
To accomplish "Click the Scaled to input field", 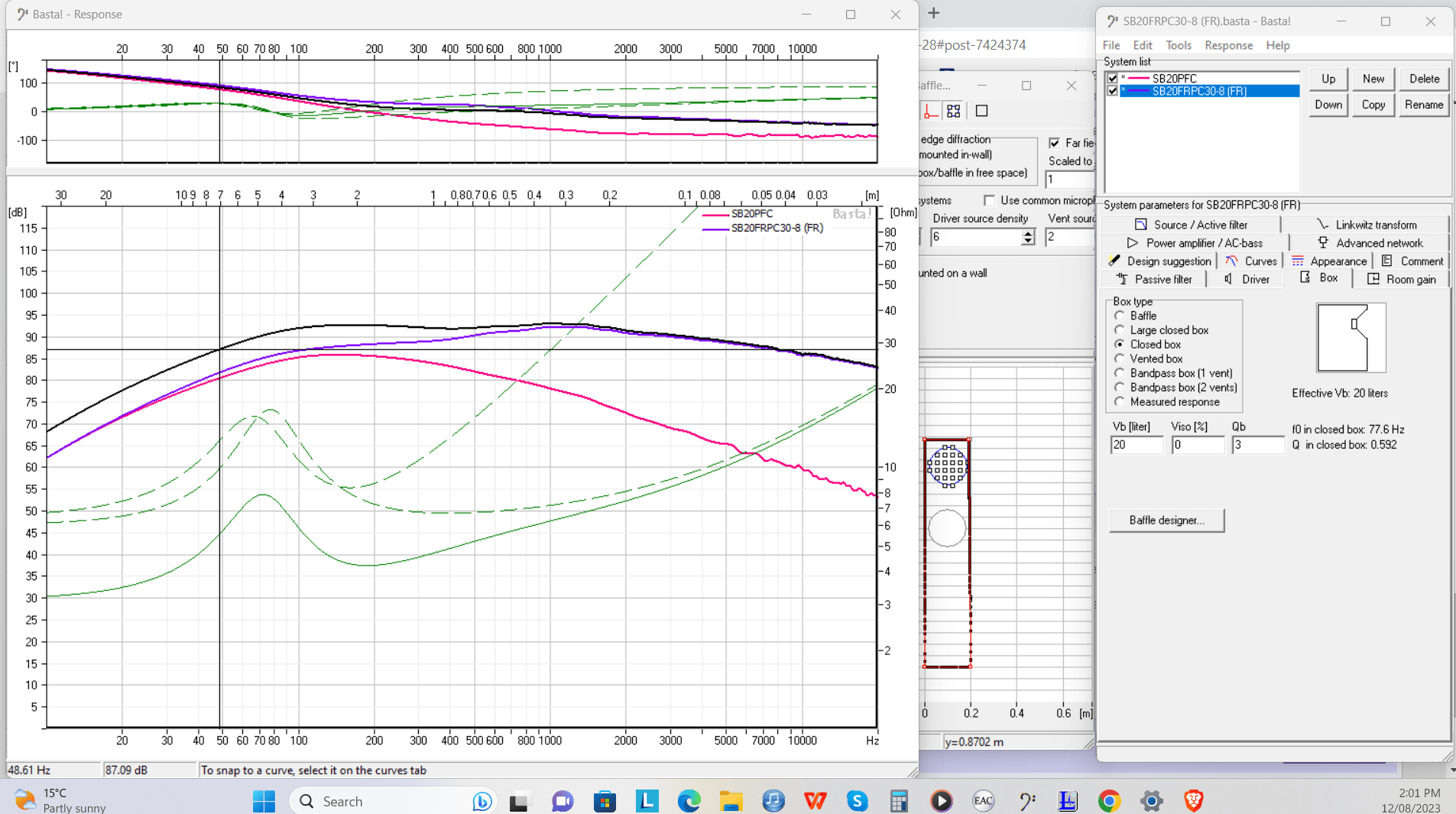I will click(1069, 180).
